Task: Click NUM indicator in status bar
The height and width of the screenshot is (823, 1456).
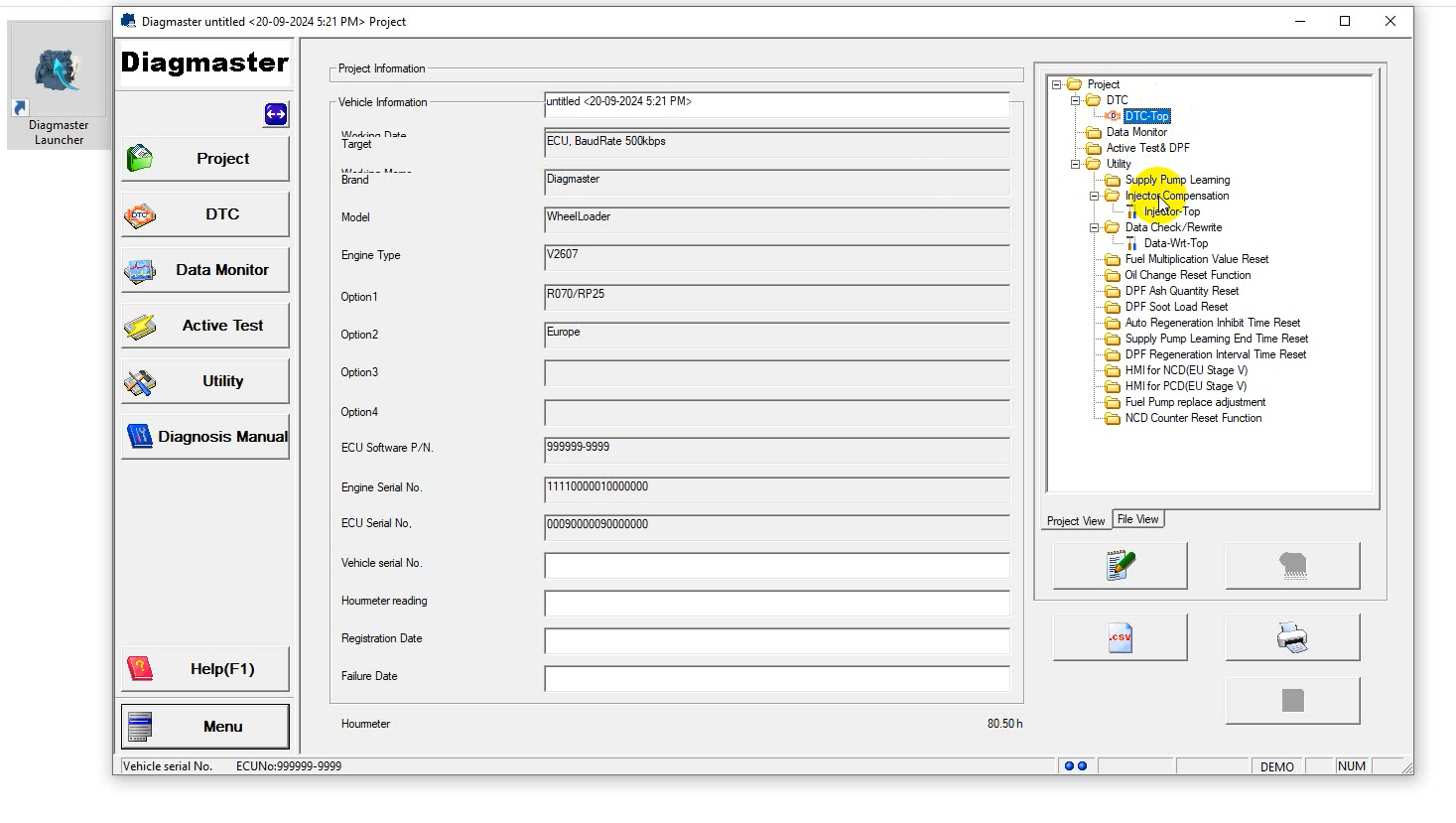Action: coord(1351,766)
